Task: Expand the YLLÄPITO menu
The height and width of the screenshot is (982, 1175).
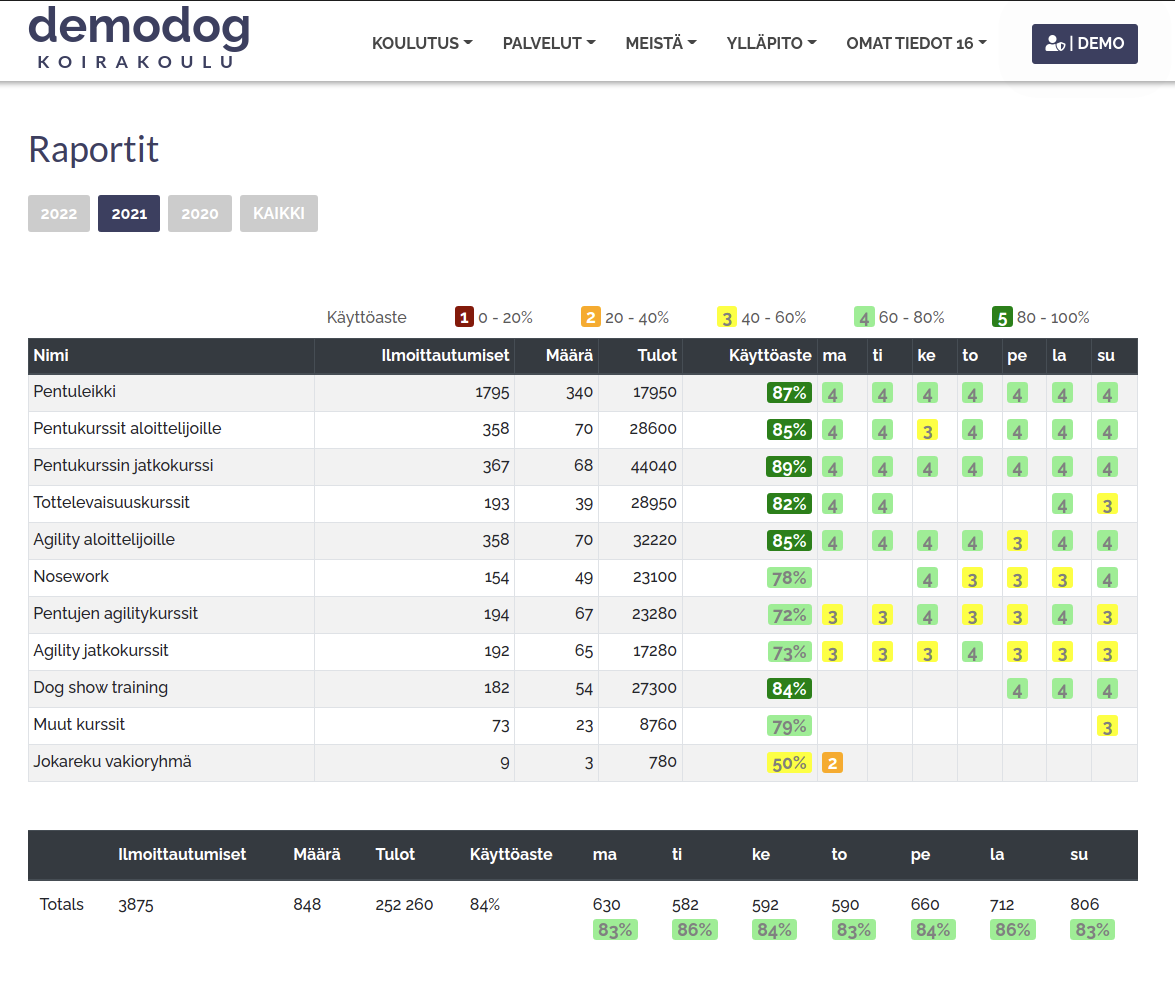Action: [771, 43]
